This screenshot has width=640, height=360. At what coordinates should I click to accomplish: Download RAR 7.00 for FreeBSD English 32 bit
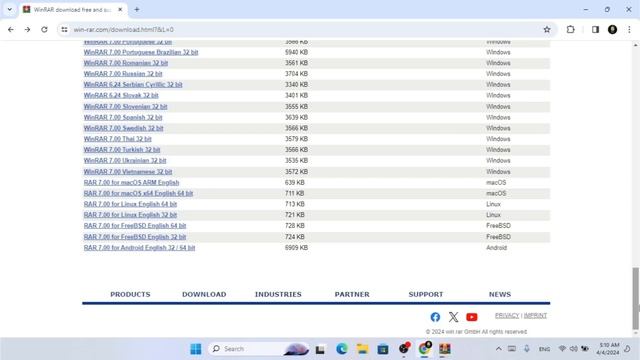point(135,237)
